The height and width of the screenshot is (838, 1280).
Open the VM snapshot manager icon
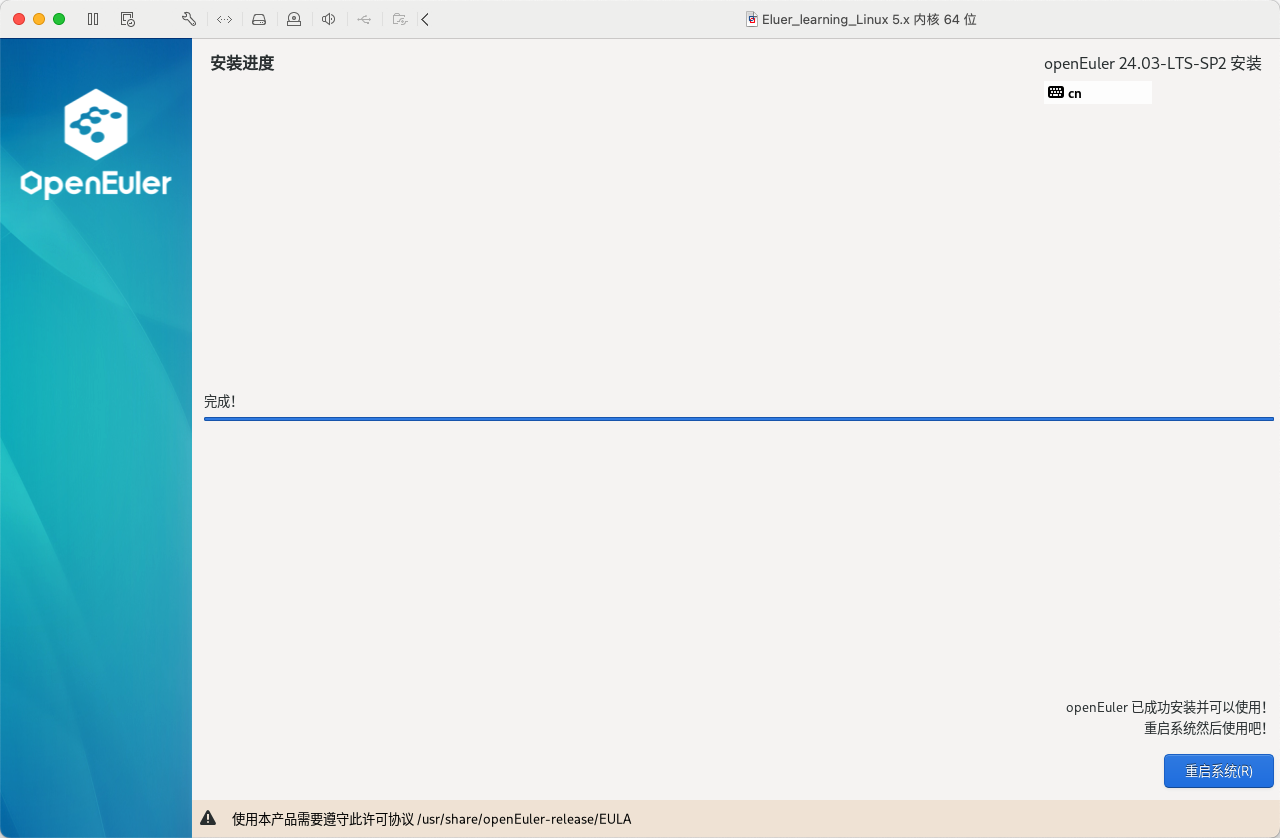click(x=127, y=19)
